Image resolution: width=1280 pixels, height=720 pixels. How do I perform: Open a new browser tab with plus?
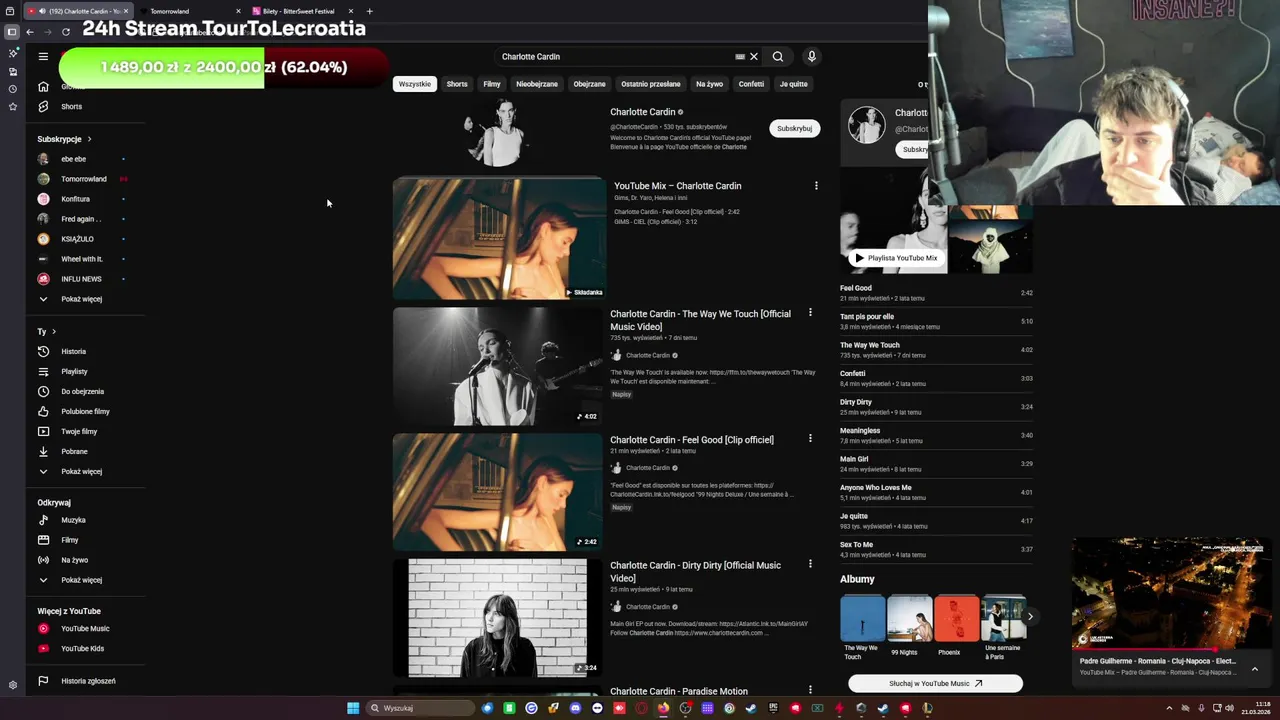coord(369,11)
